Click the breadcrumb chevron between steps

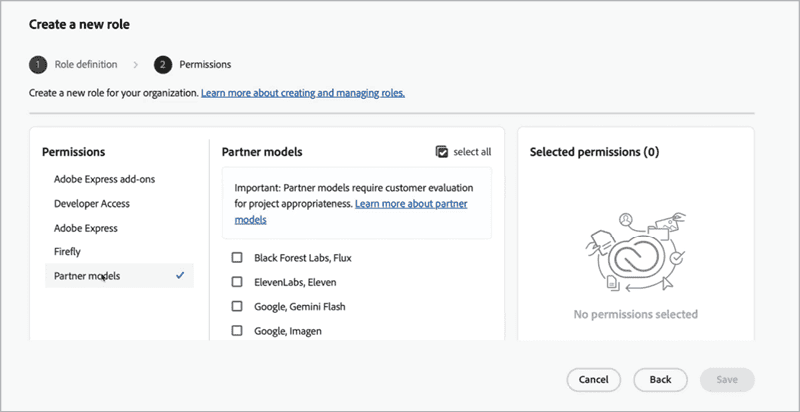(x=135, y=65)
